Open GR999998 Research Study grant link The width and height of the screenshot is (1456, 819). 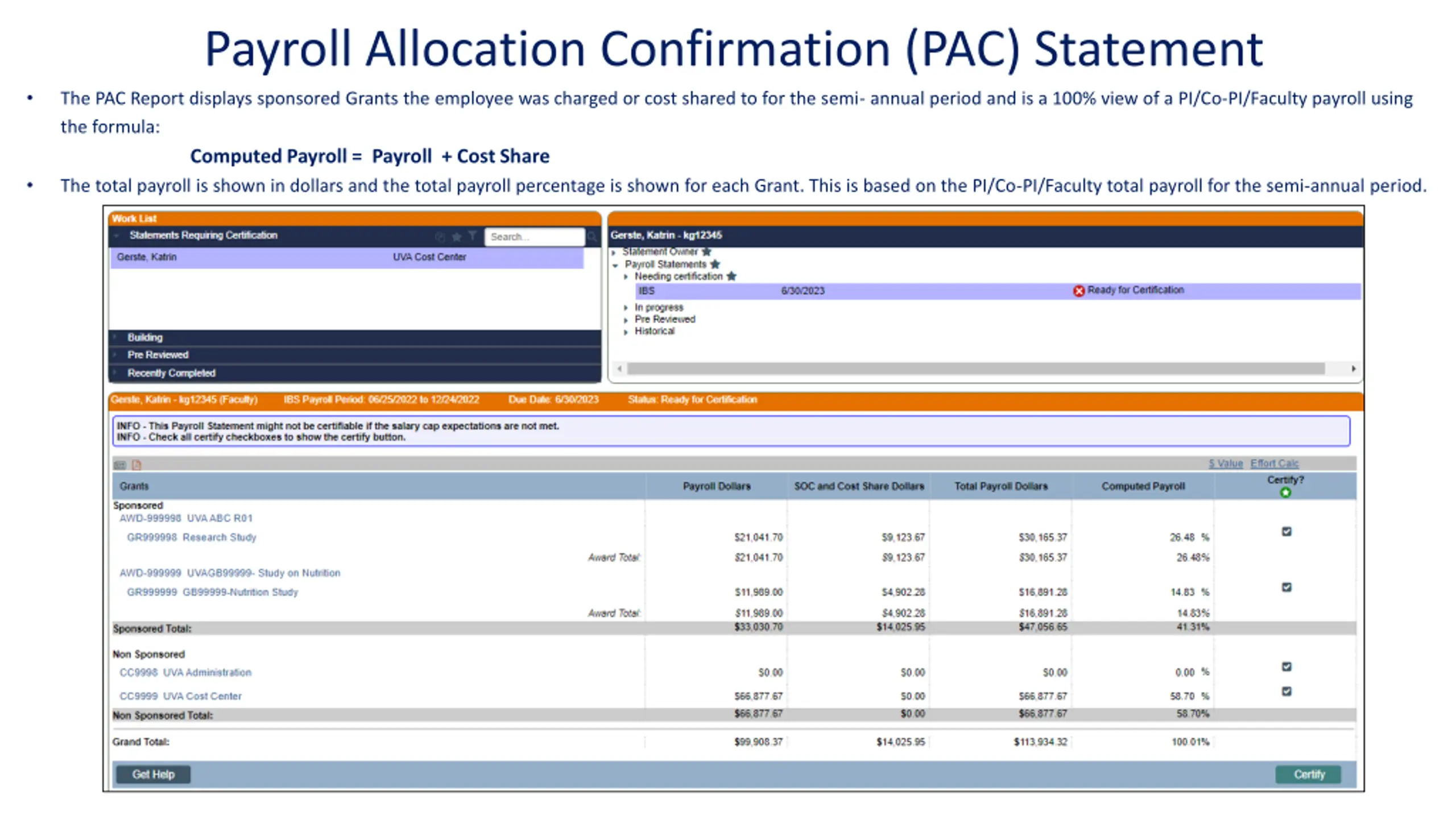191,537
